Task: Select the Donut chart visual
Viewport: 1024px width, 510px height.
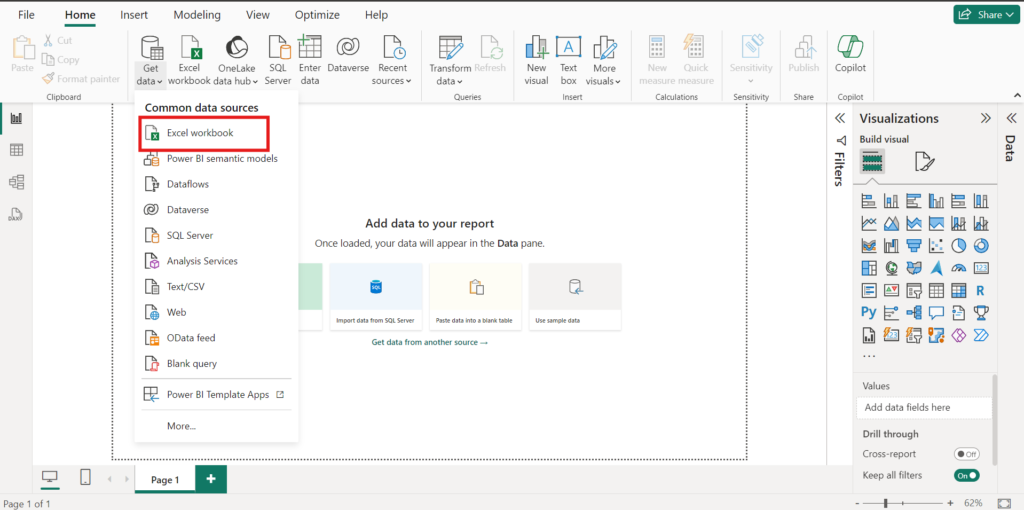Action: click(x=981, y=245)
